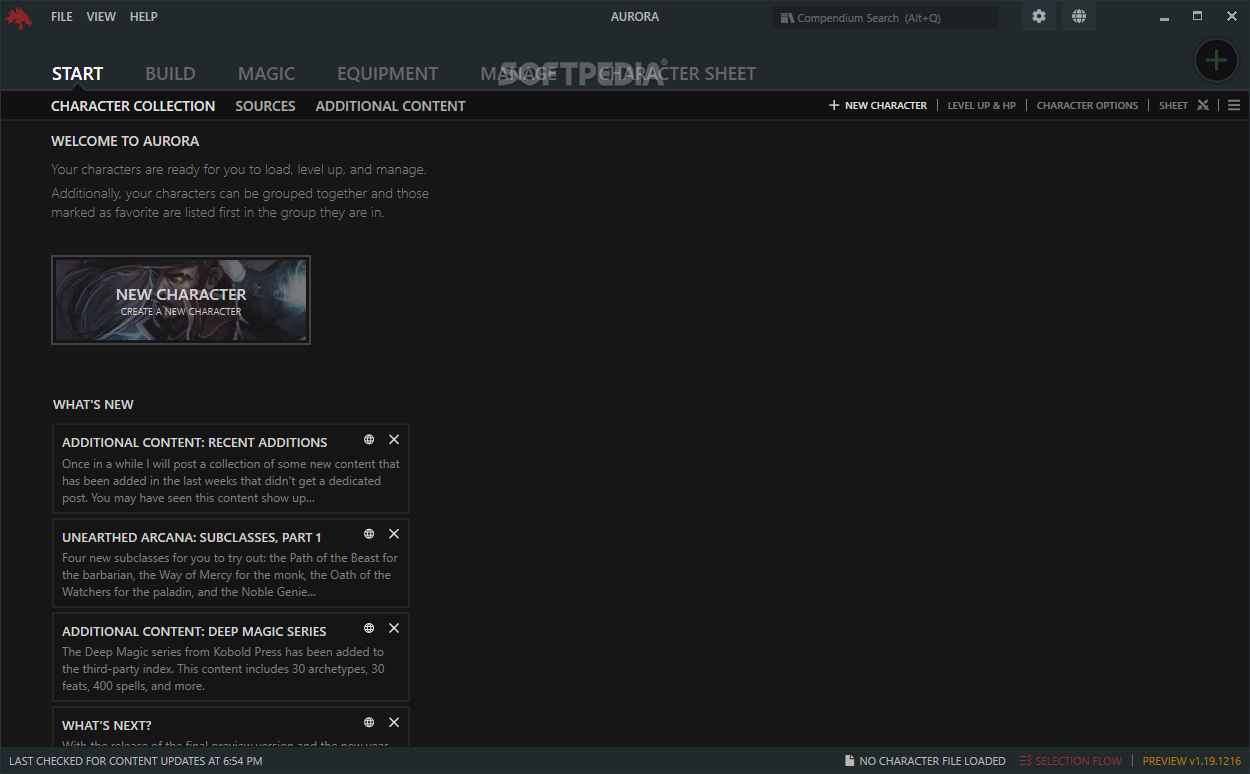Screen dimensions: 1250x774
Task: Click the What's New section heading
Action: (93, 404)
